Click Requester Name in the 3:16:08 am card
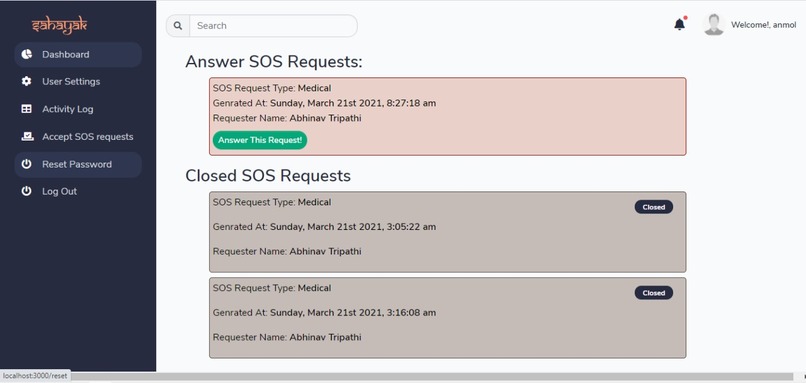Viewport: 806px width, 383px height. [x=287, y=337]
